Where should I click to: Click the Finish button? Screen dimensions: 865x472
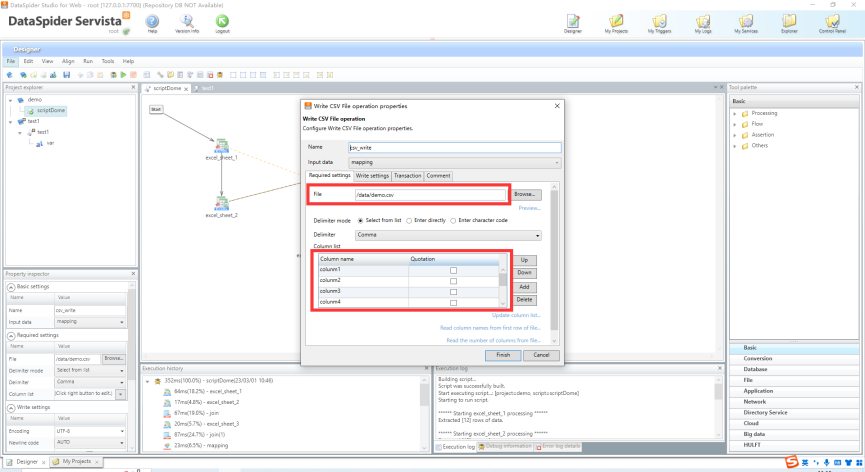503,355
